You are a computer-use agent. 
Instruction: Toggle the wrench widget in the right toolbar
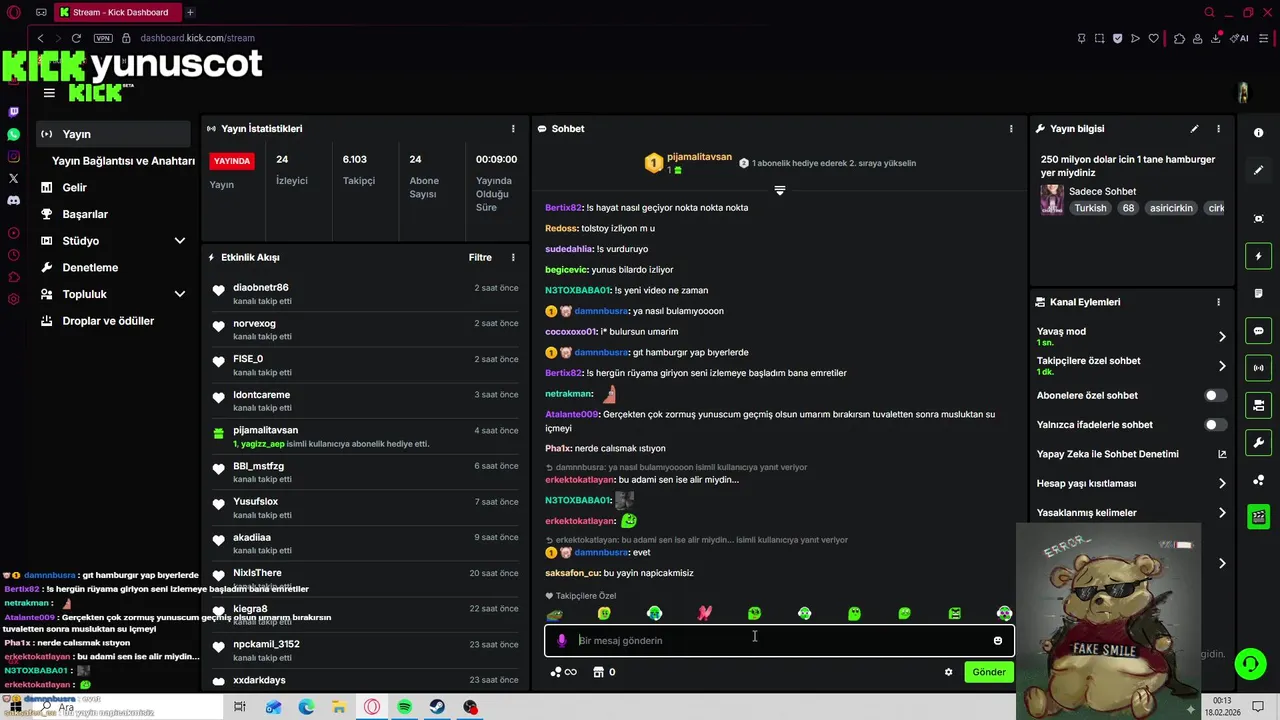1259,442
